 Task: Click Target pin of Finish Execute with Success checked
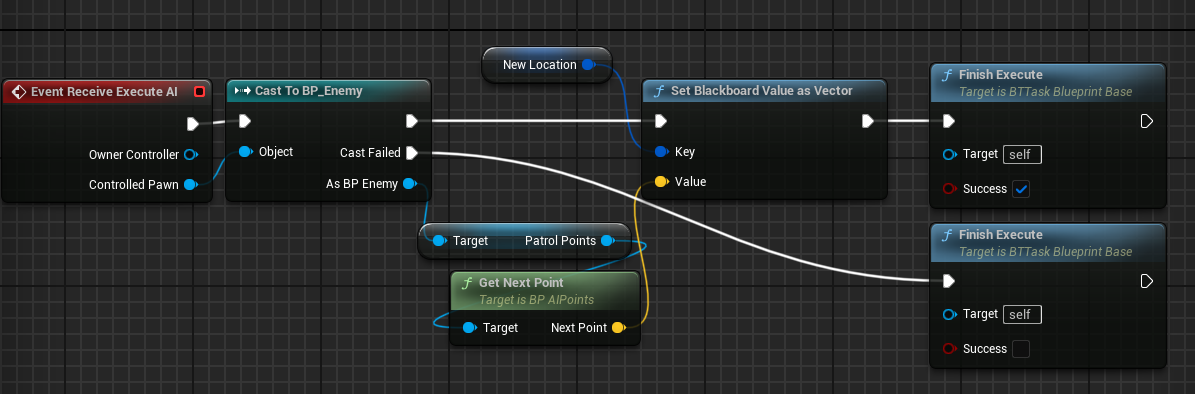coord(950,154)
